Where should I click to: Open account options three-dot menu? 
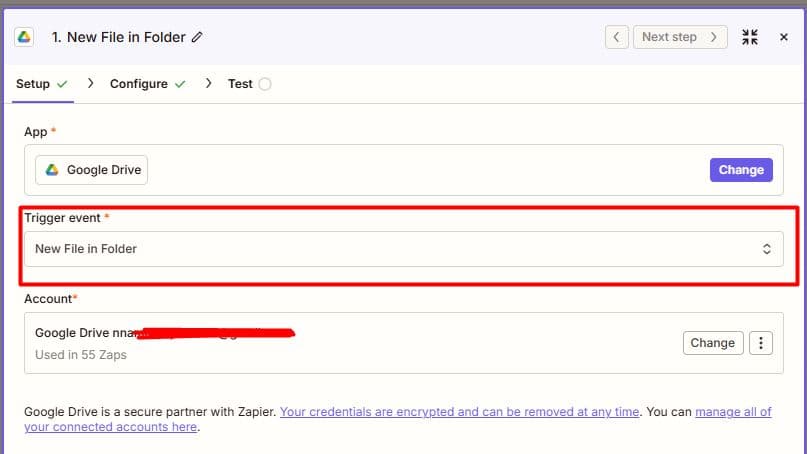tap(761, 343)
